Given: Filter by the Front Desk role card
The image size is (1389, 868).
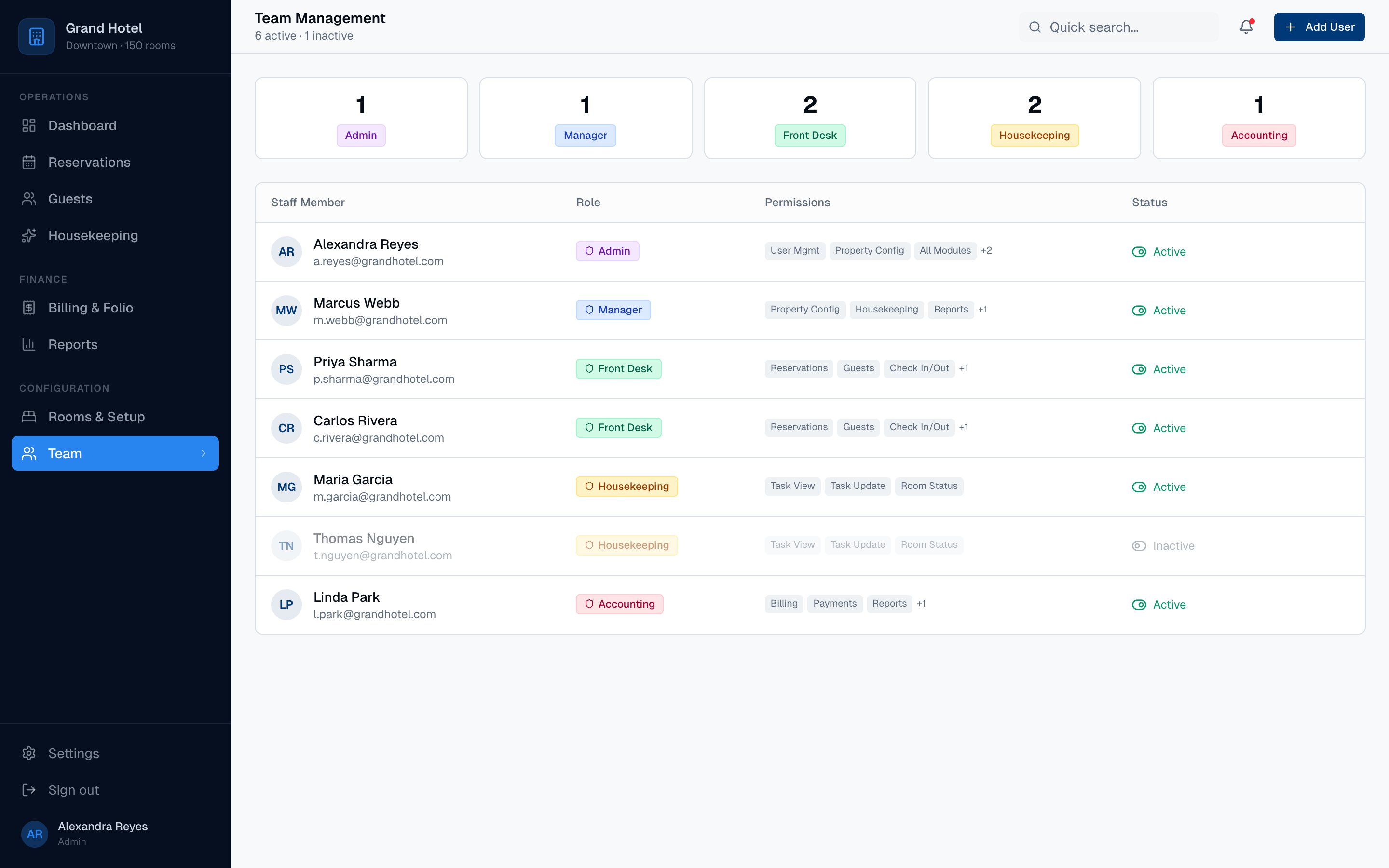Looking at the screenshot, I should pos(810,118).
